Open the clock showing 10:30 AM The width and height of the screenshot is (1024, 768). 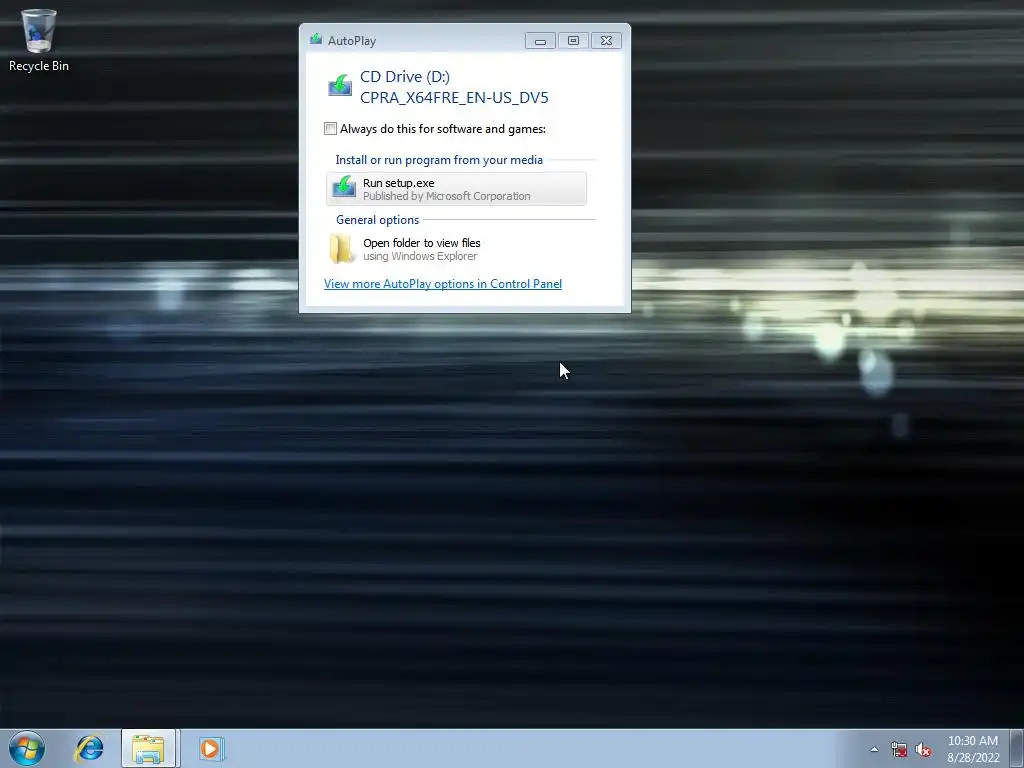point(973,748)
